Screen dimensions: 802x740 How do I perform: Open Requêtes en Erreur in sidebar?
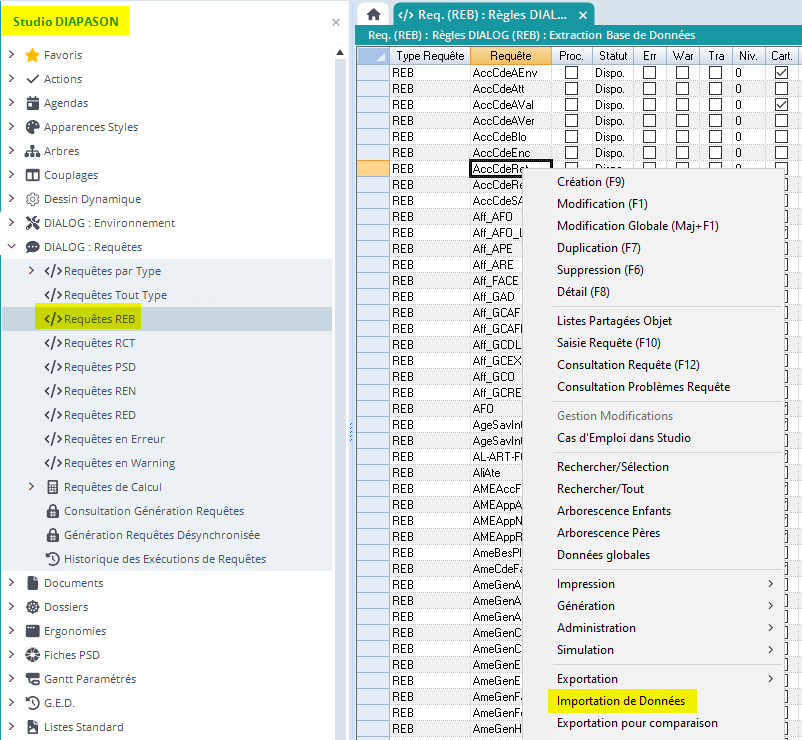click(114, 439)
